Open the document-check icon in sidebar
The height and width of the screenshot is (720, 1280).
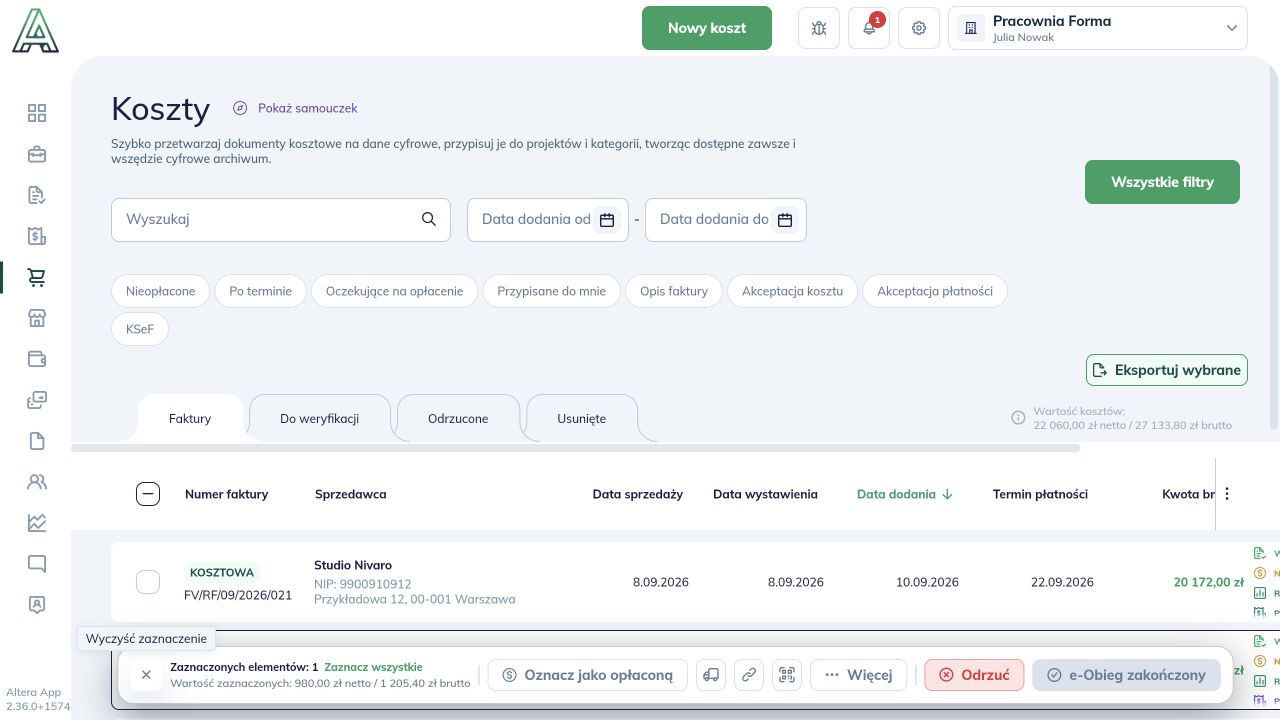(x=37, y=195)
